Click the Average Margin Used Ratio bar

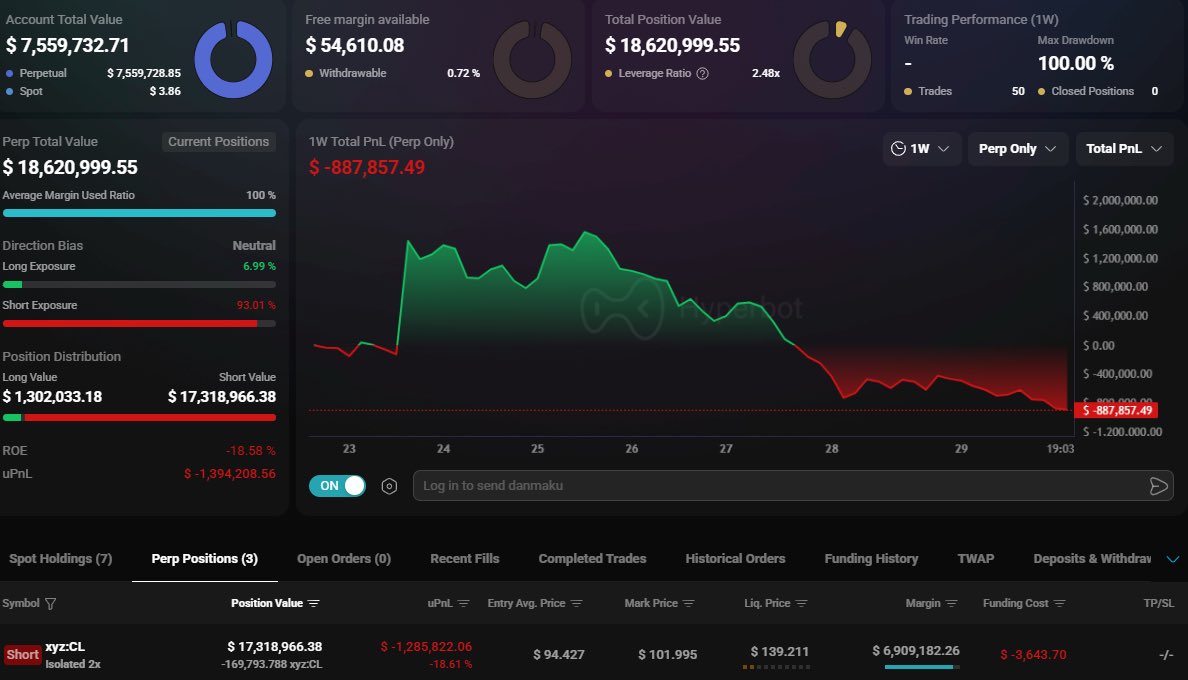click(139, 214)
